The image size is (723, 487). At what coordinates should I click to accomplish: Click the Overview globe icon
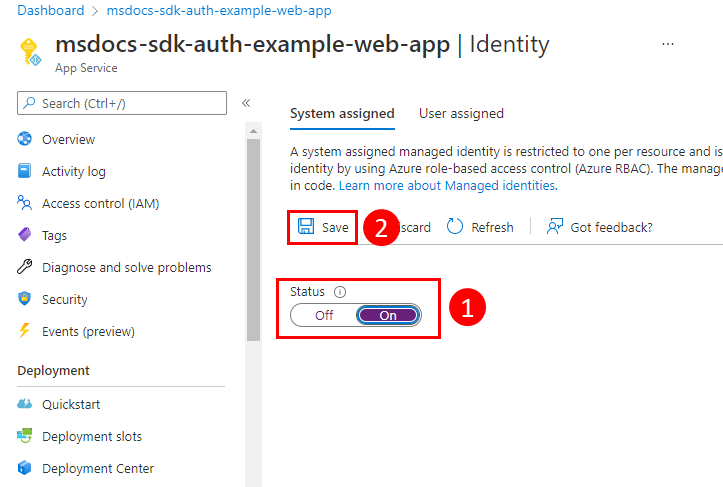pos(25,139)
